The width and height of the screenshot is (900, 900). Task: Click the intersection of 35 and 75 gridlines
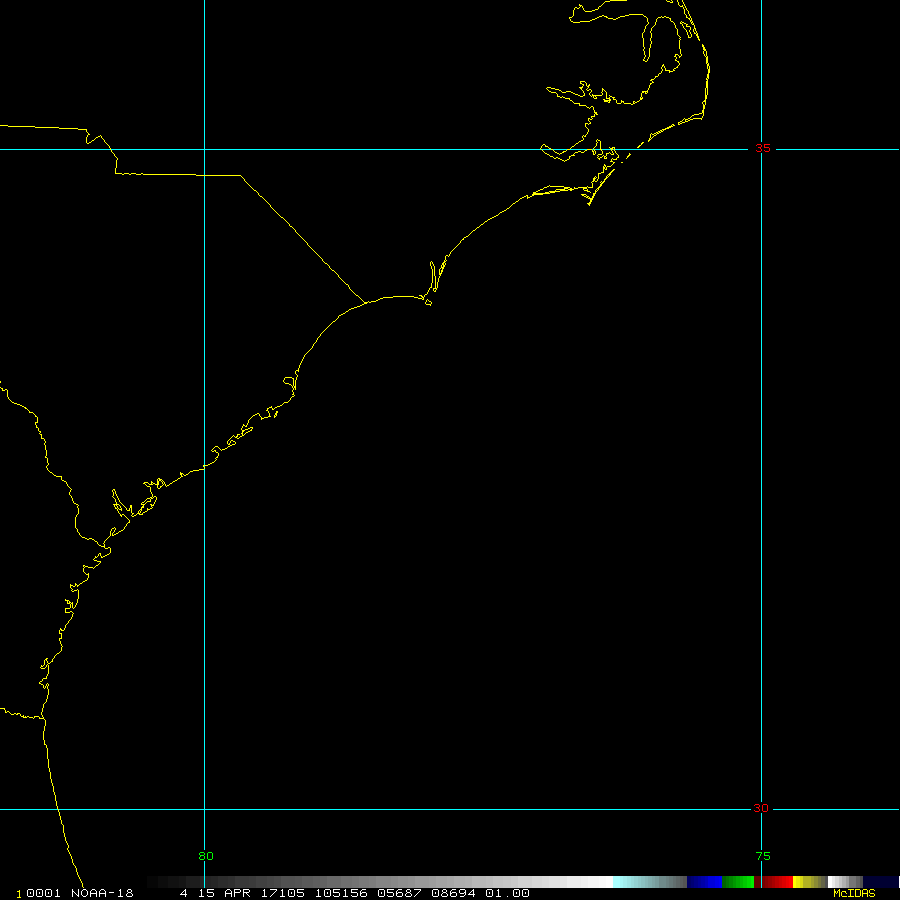pyautogui.click(x=763, y=149)
